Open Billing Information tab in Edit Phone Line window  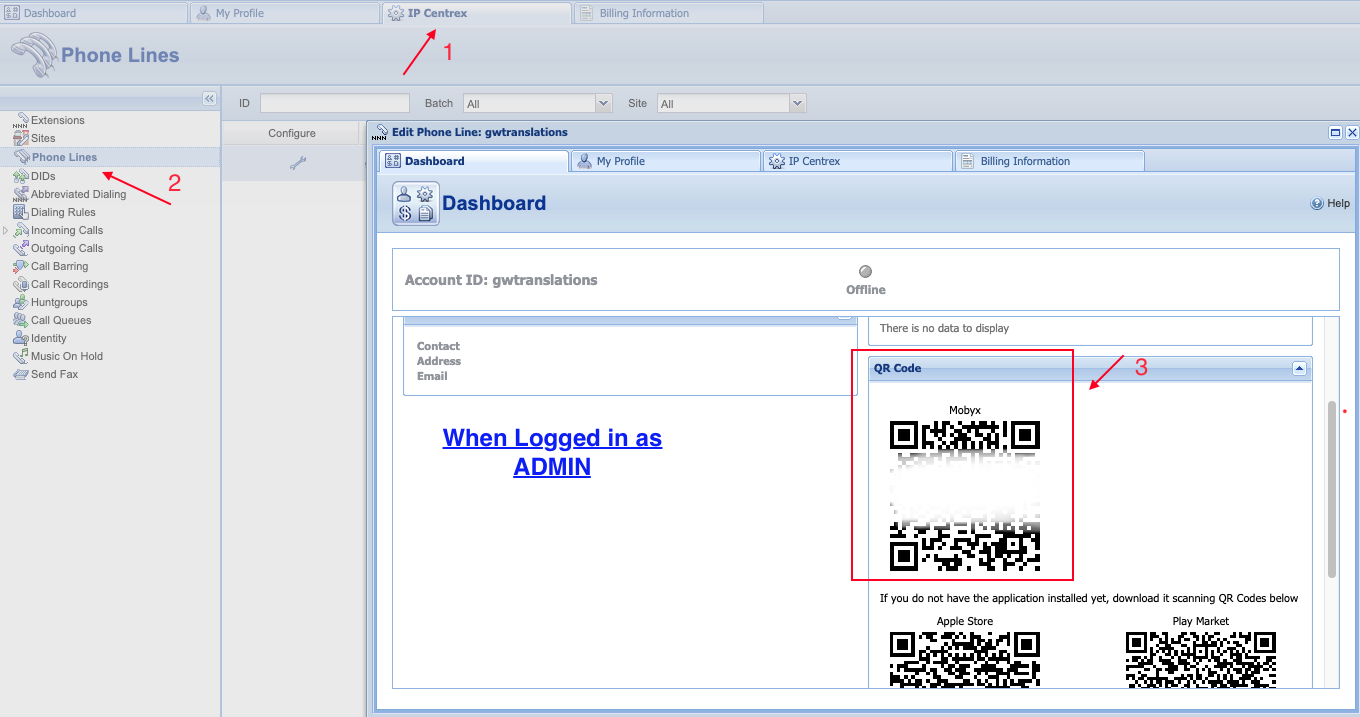[x=1049, y=161]
